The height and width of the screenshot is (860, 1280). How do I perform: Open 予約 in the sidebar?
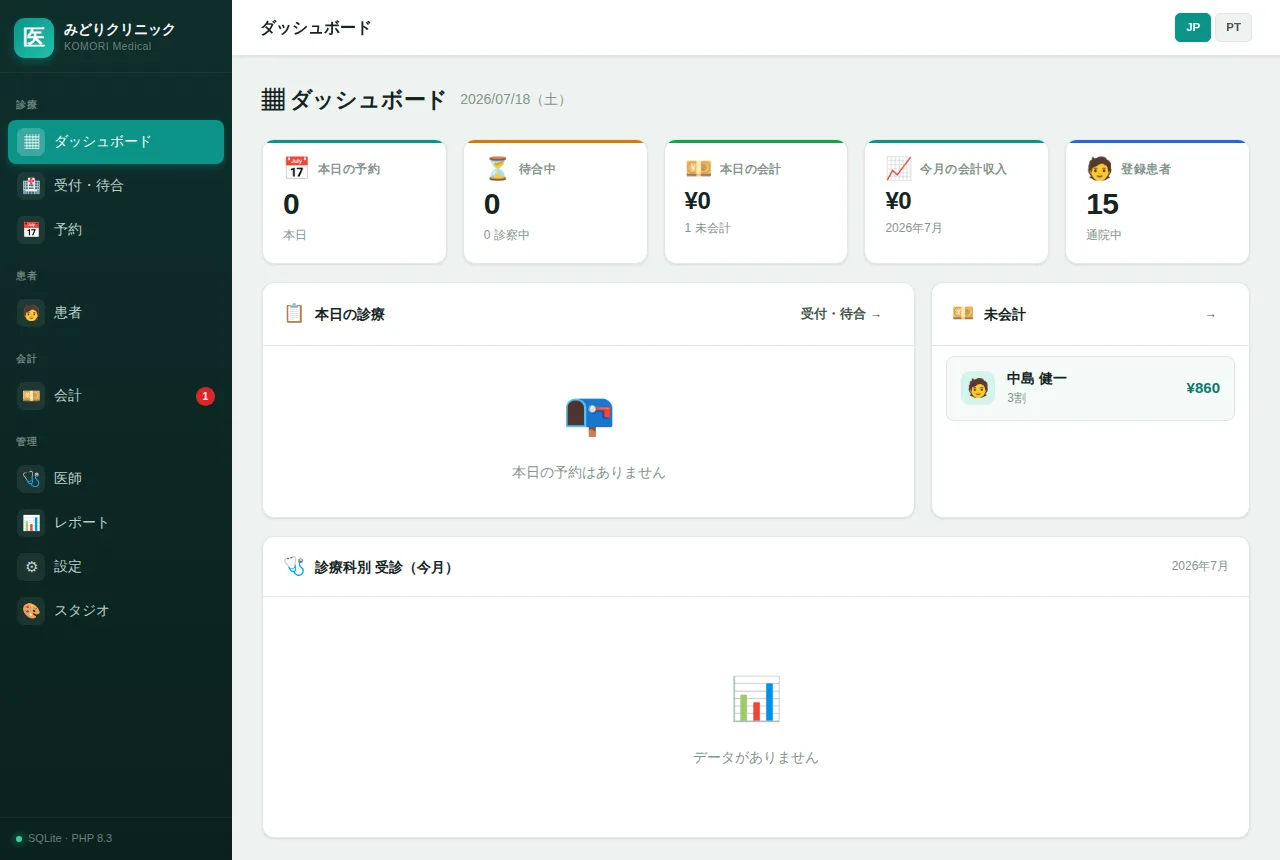coord(116,230)
